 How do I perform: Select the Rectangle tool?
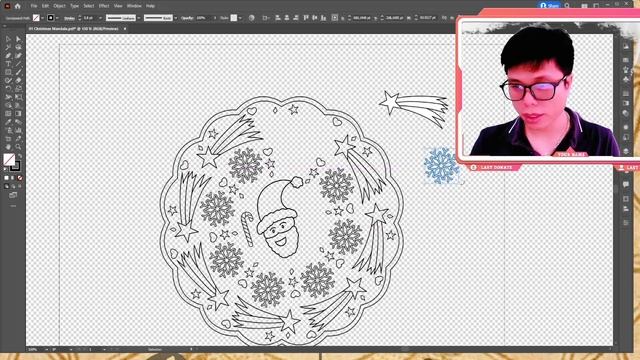8,72
